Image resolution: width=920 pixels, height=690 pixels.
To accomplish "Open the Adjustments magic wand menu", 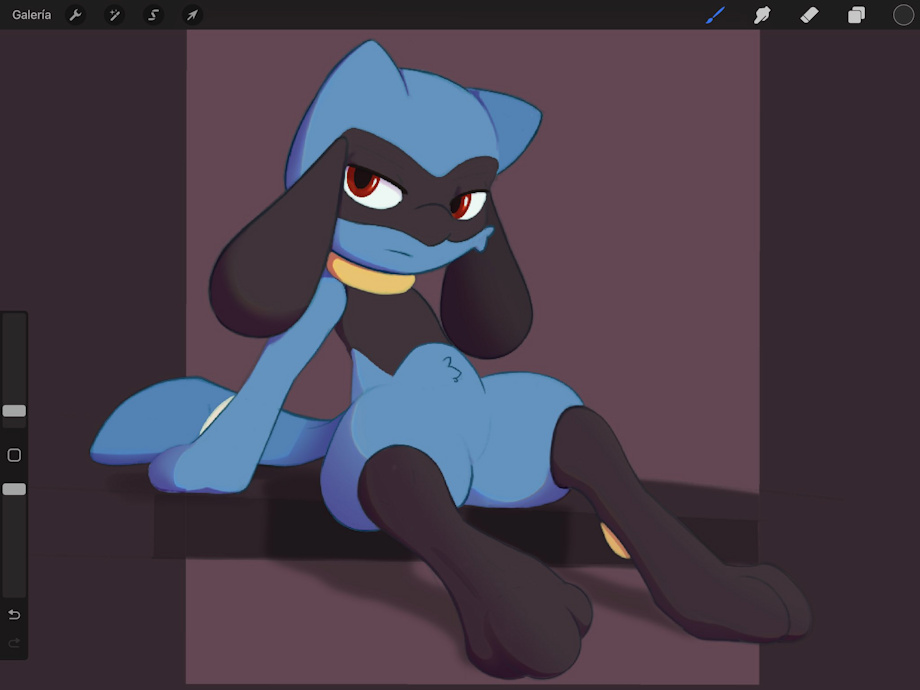I will (114, 15).
